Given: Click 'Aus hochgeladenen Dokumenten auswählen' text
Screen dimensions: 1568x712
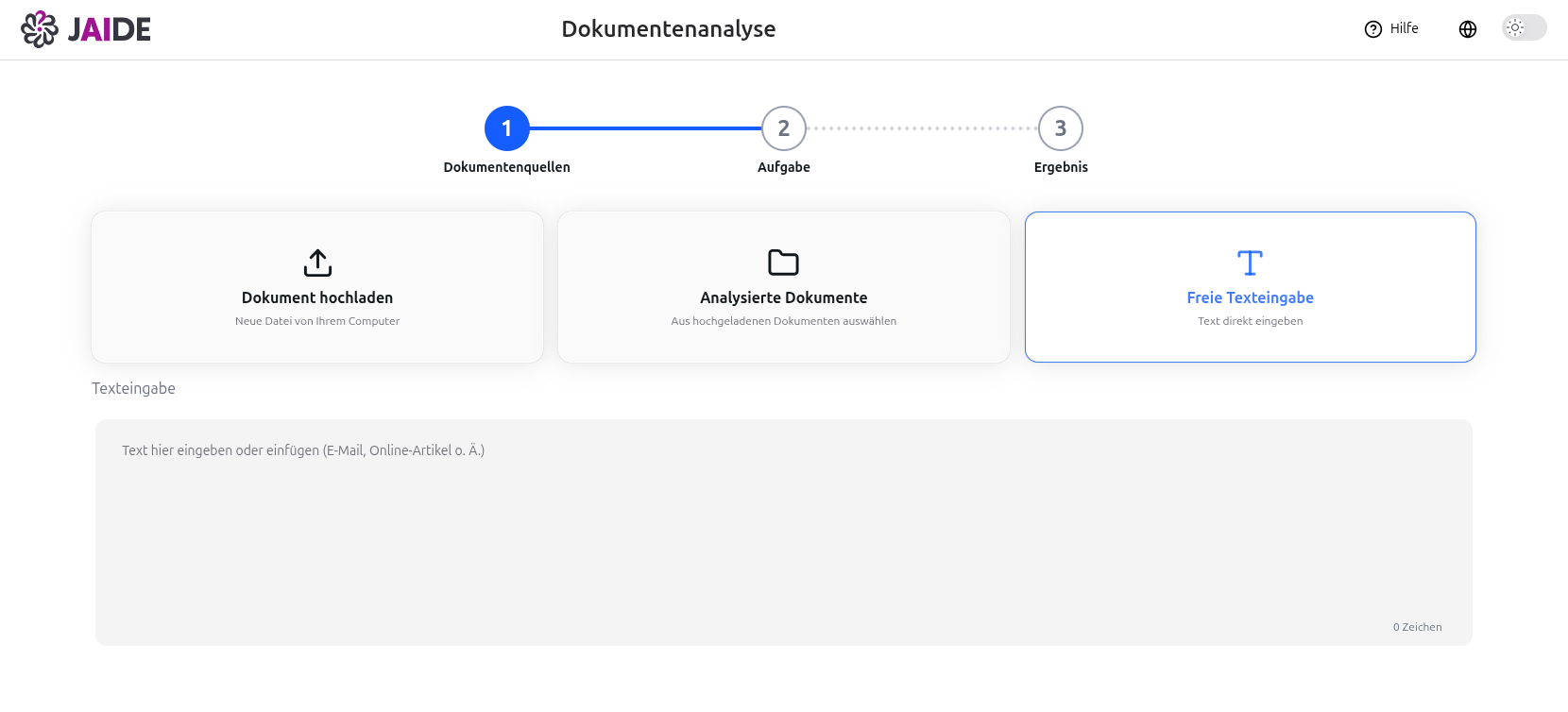Looking at the screenshot, I should pos(784,321).
